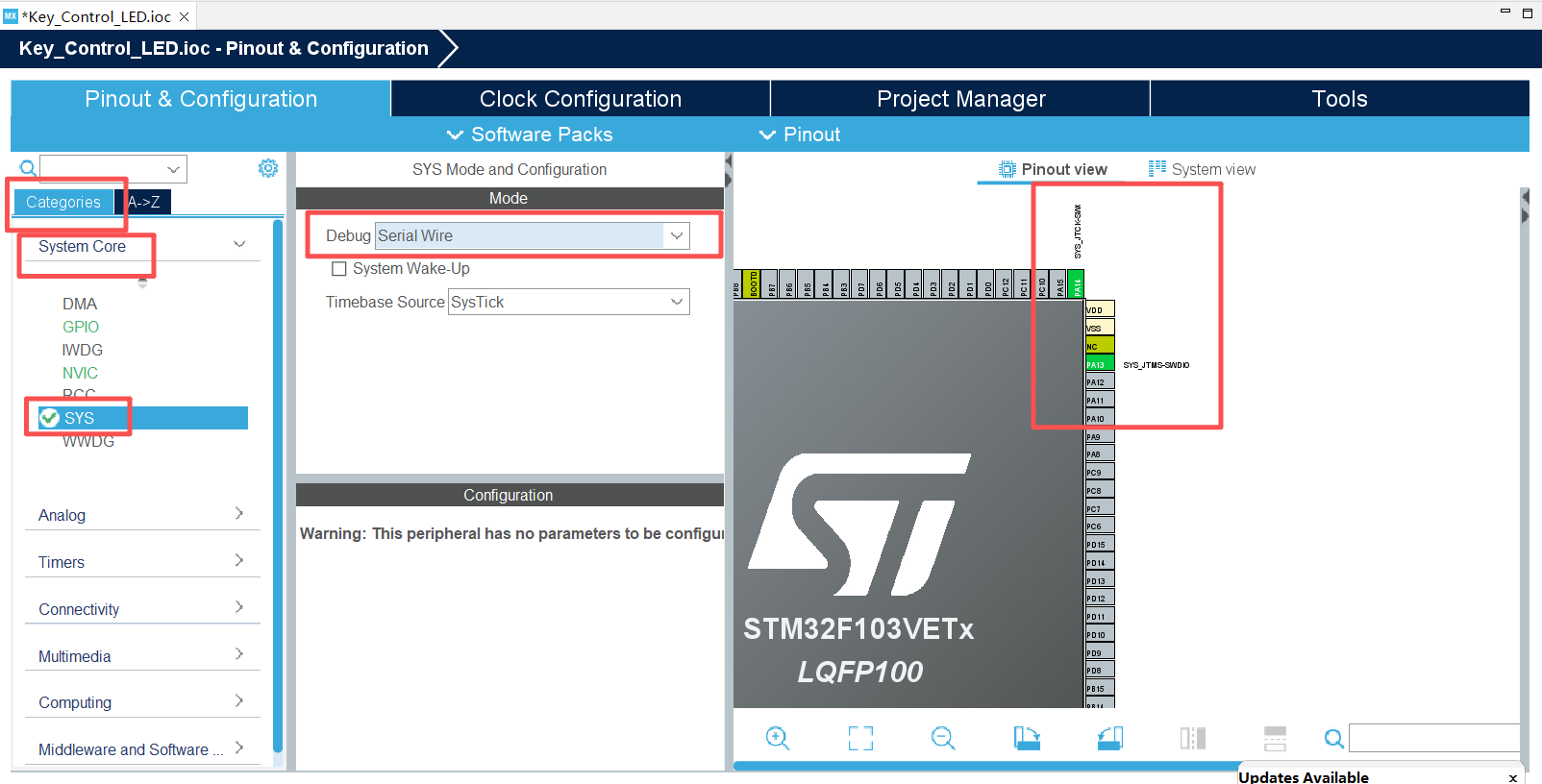
Task: Open the Tools tab
Action: tap(1339, 99)
